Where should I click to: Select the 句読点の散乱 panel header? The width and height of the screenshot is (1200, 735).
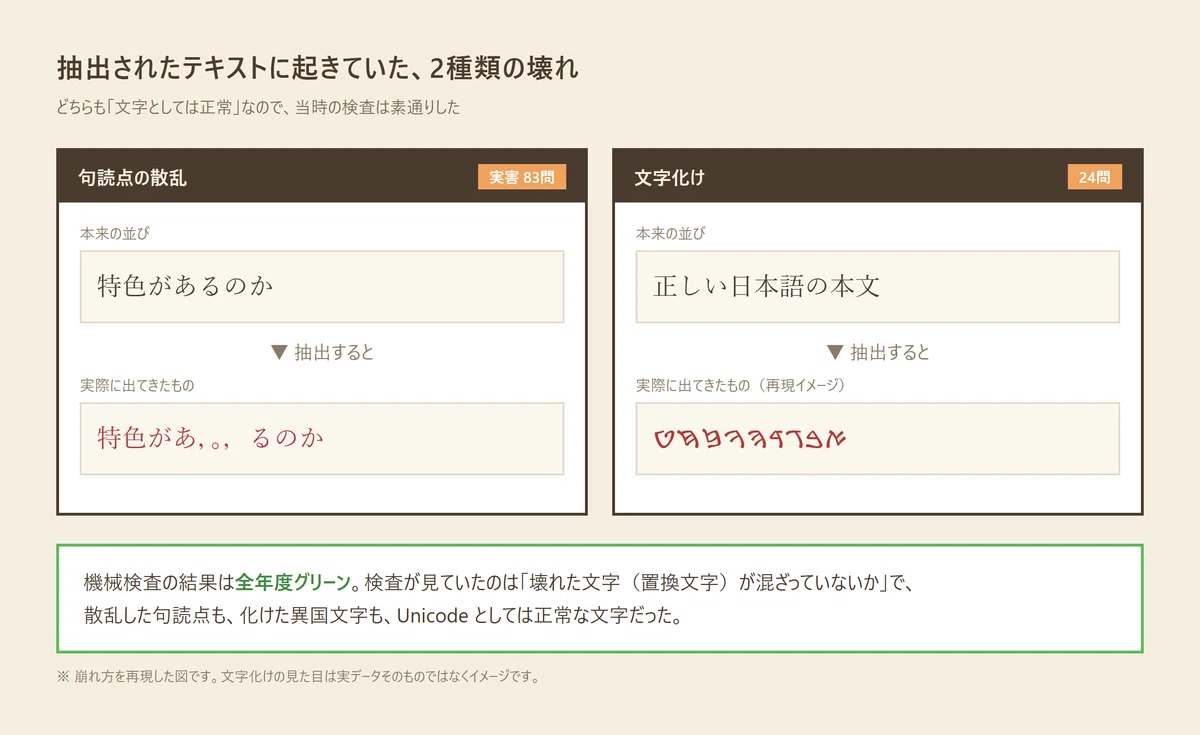(322, 177)
